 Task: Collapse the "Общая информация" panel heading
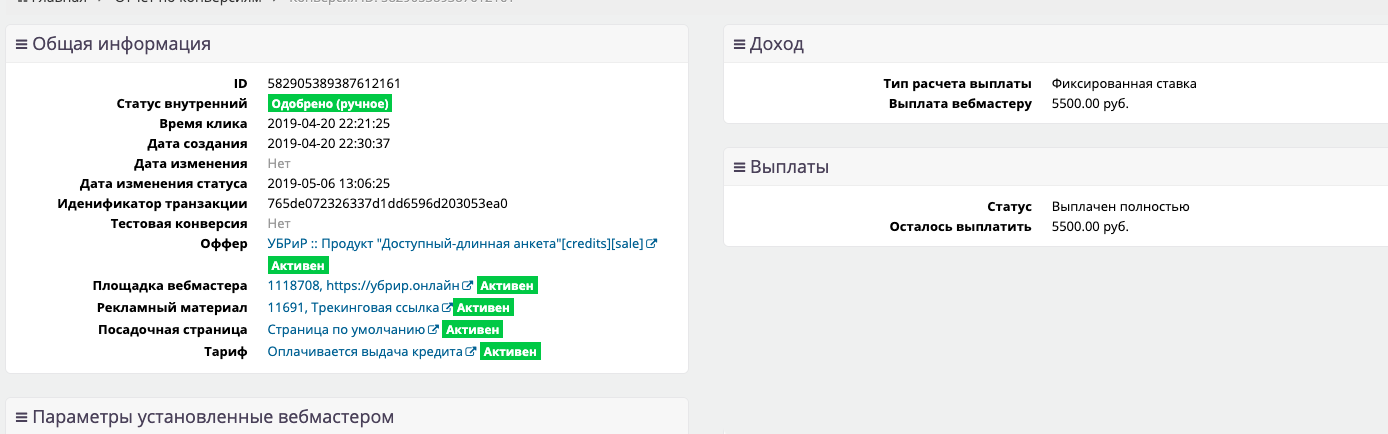pyautogui.click(x=121, y=44)
